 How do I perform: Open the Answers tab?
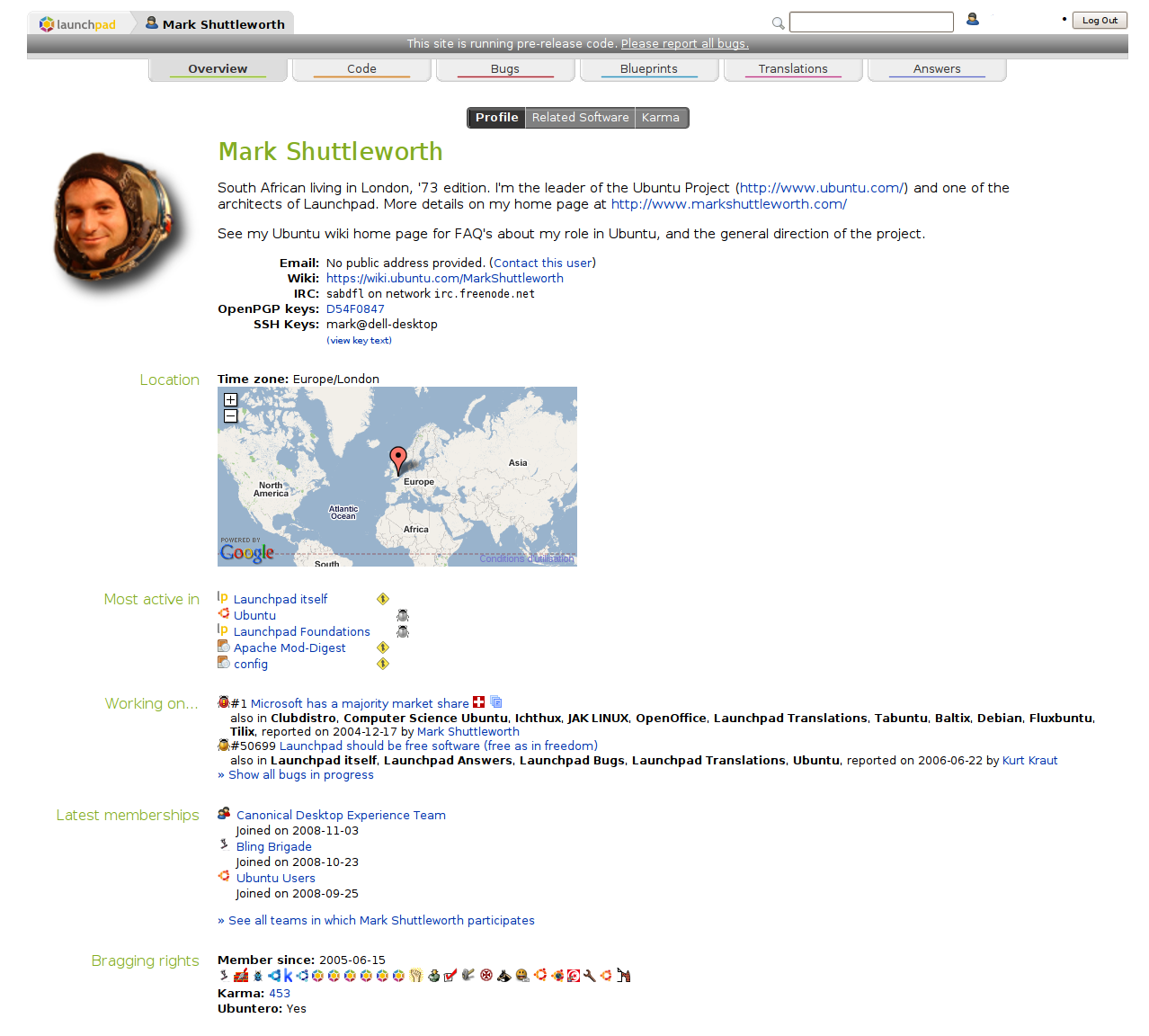[x=937, y=69]
